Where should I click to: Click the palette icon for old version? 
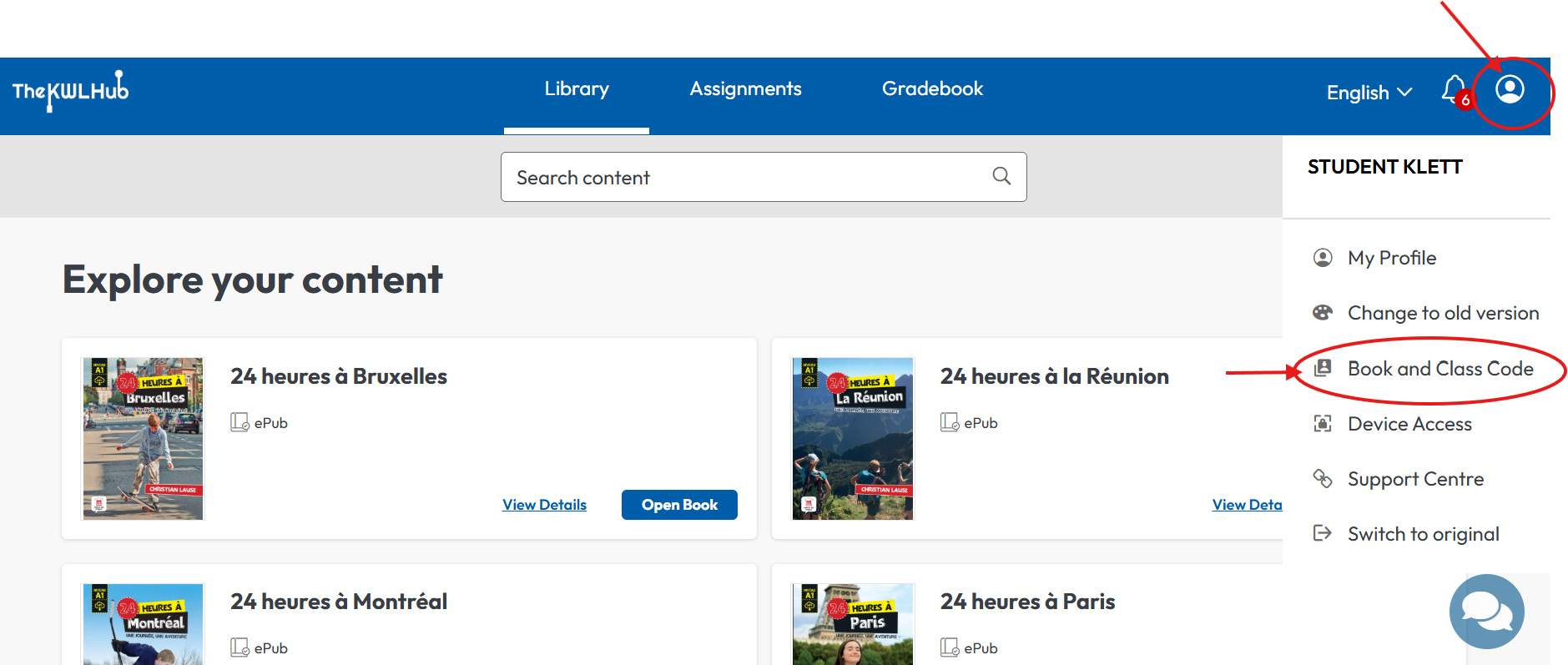pos(1323,313)
